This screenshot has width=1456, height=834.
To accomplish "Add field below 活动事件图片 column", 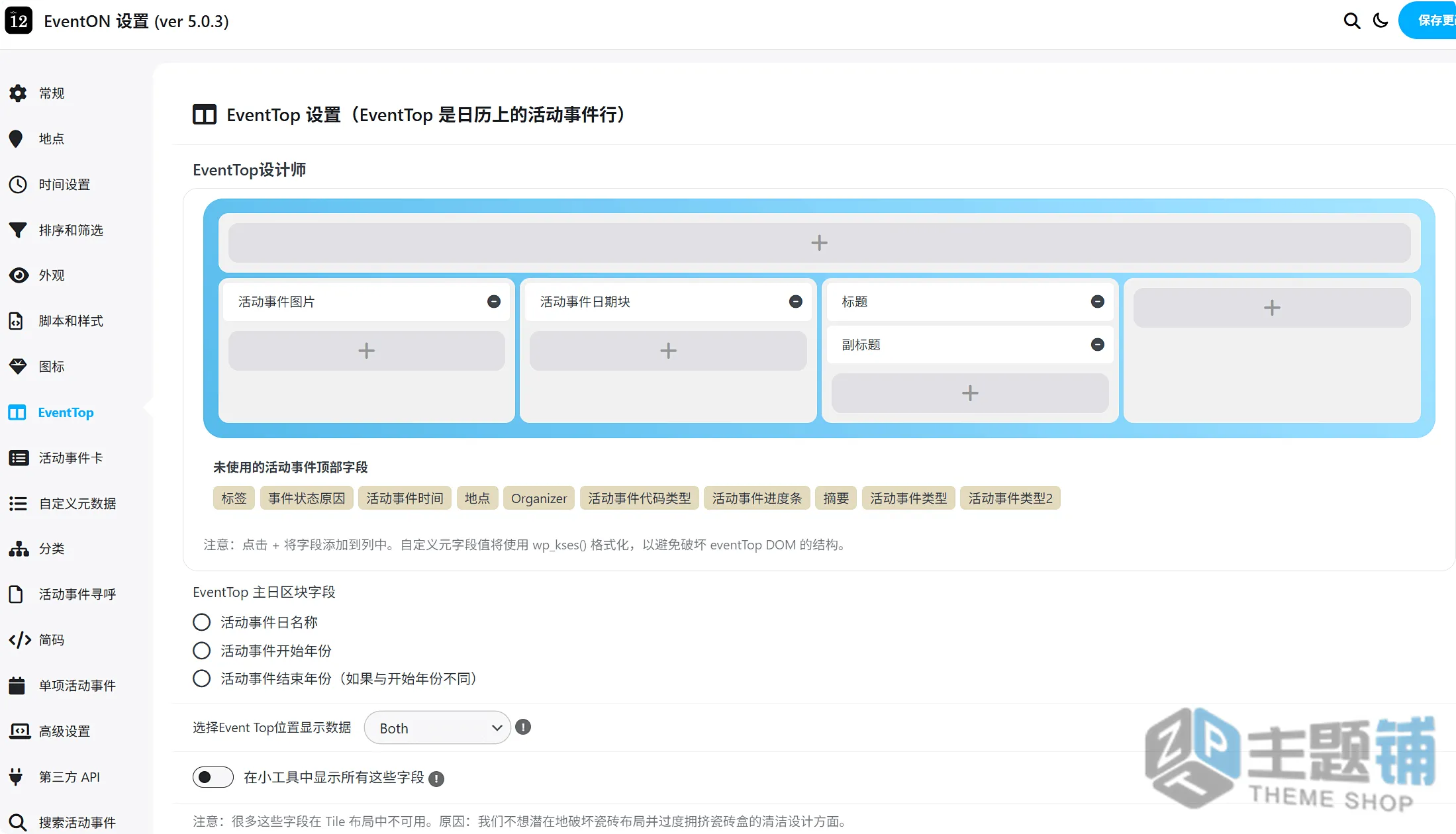I will point(366,351).
